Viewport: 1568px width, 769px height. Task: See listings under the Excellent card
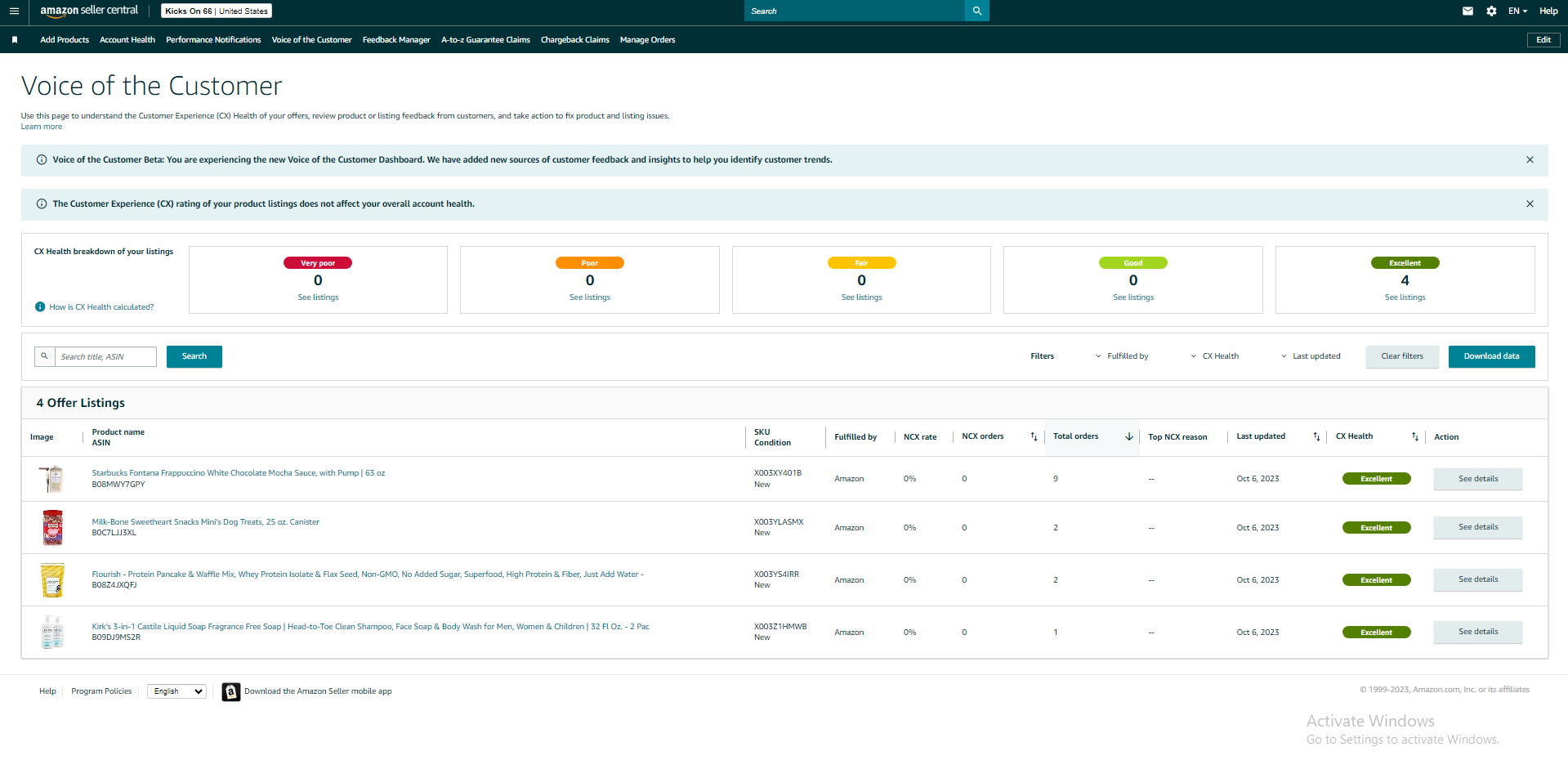click(1405, 297)
